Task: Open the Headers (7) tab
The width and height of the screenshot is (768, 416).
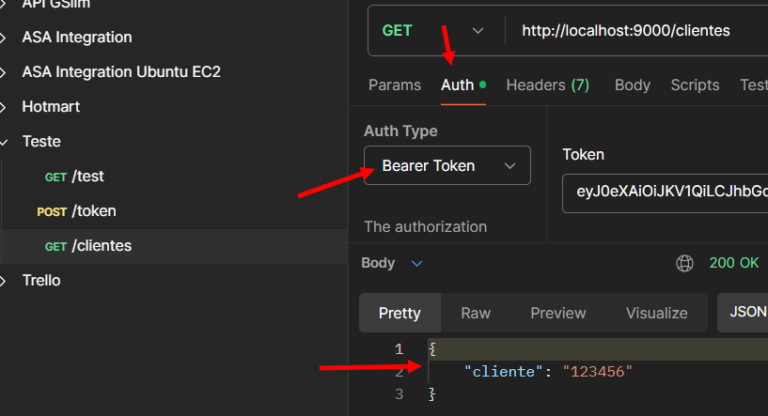Action: pyautogui.click(x=547, y=85)
